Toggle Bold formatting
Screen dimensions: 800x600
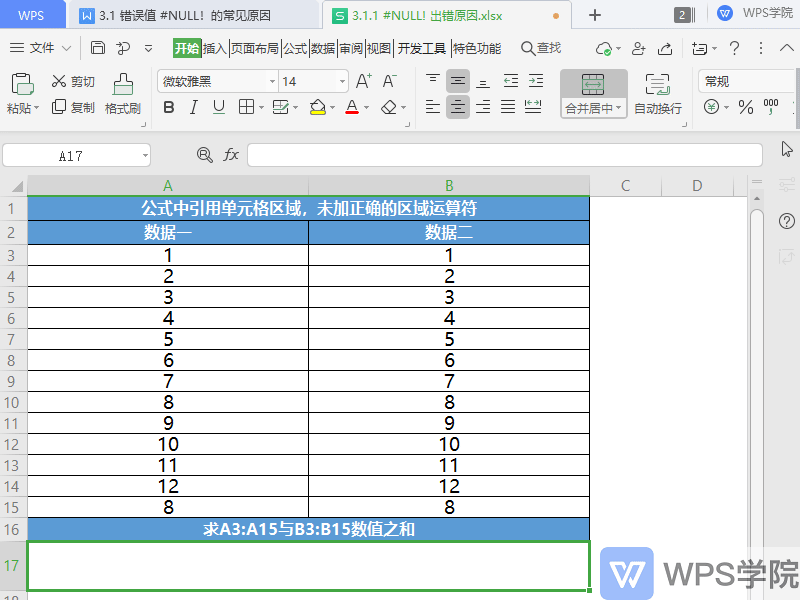pyautogui.click(x=169, y=107)
